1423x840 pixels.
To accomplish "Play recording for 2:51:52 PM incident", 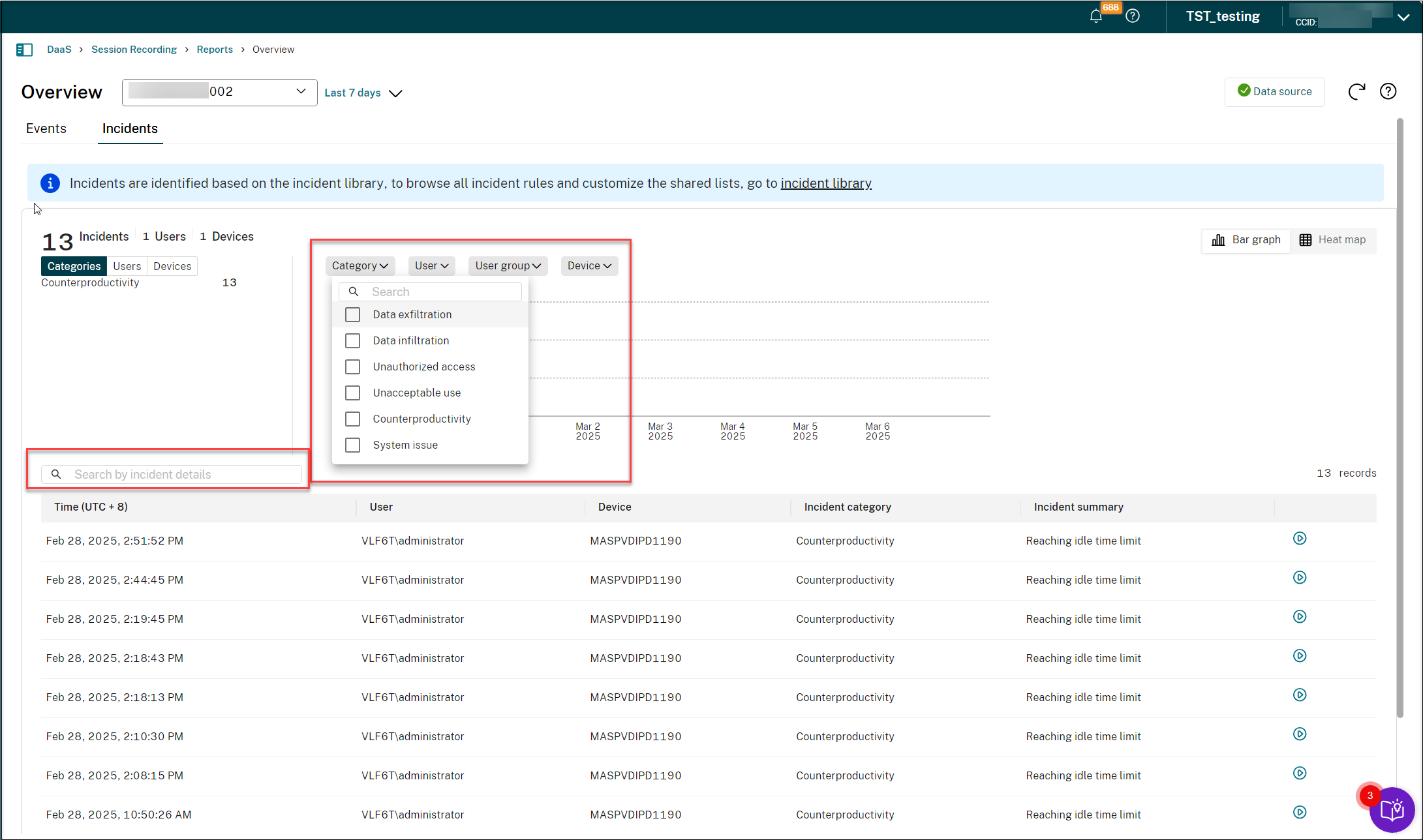I will point(1299,539).
